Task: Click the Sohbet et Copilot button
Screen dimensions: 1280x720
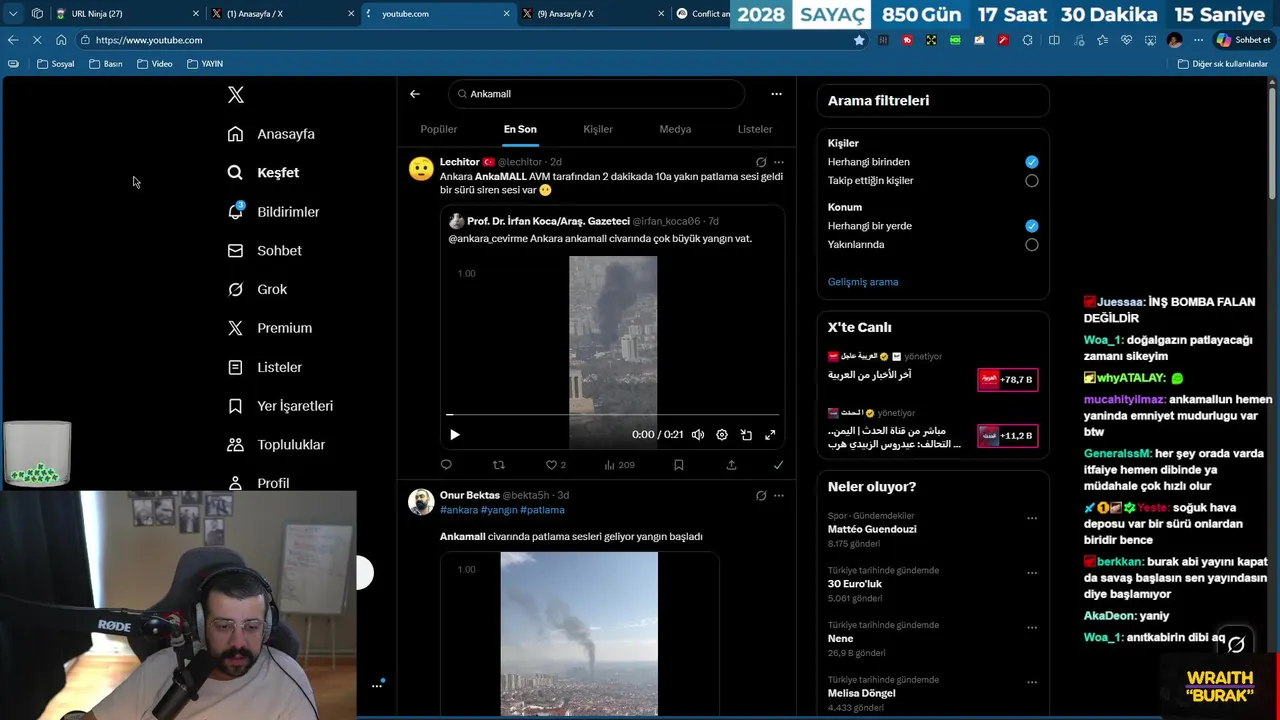Action: point(1243,40)
